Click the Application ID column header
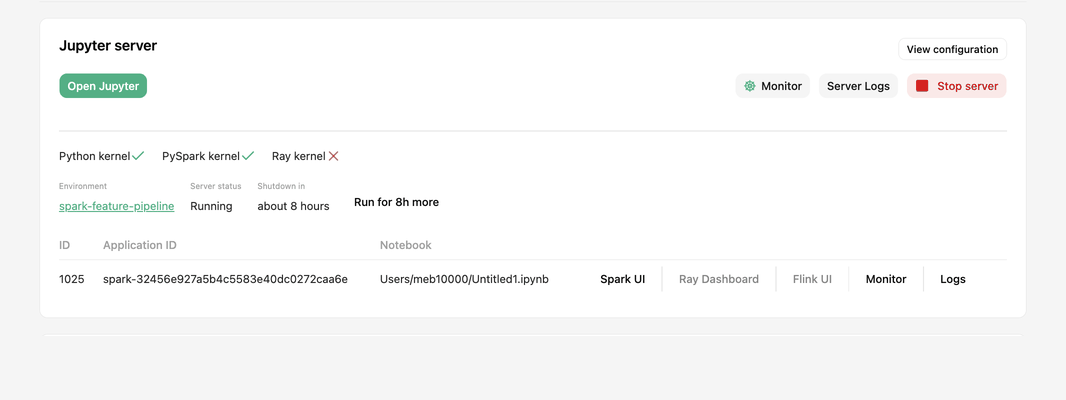This screenshot has height=400, width=1066. coord(140,245)
